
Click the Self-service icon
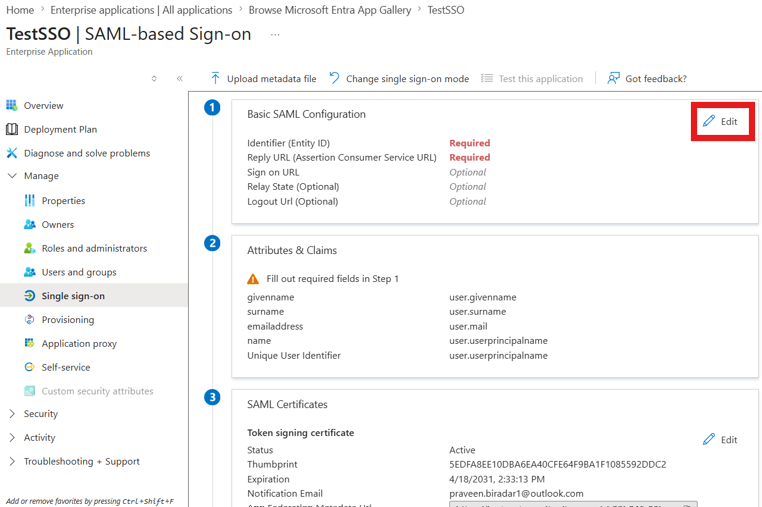(x=30, y=367)
